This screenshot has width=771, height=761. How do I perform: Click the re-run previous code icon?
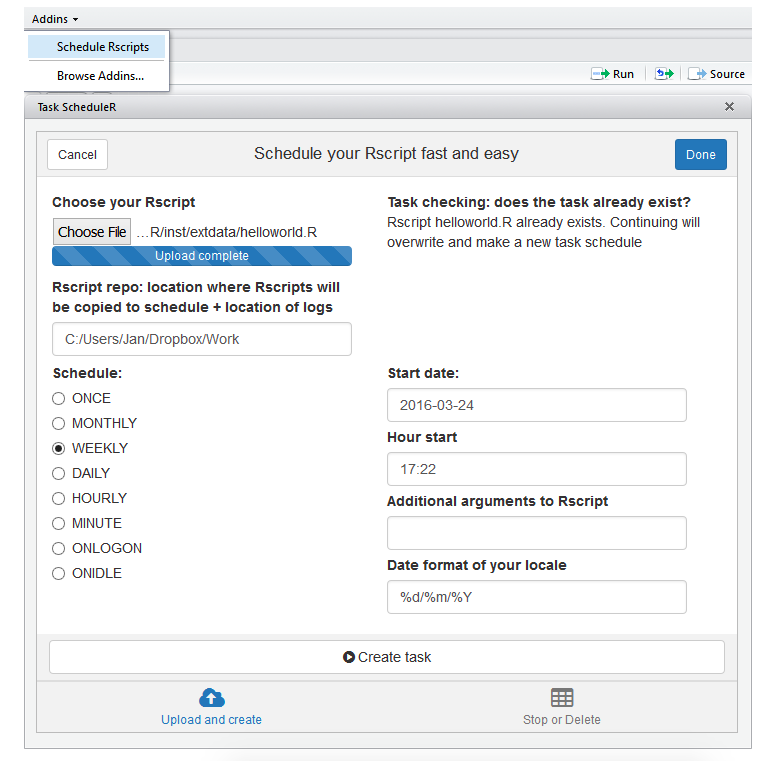664,74
